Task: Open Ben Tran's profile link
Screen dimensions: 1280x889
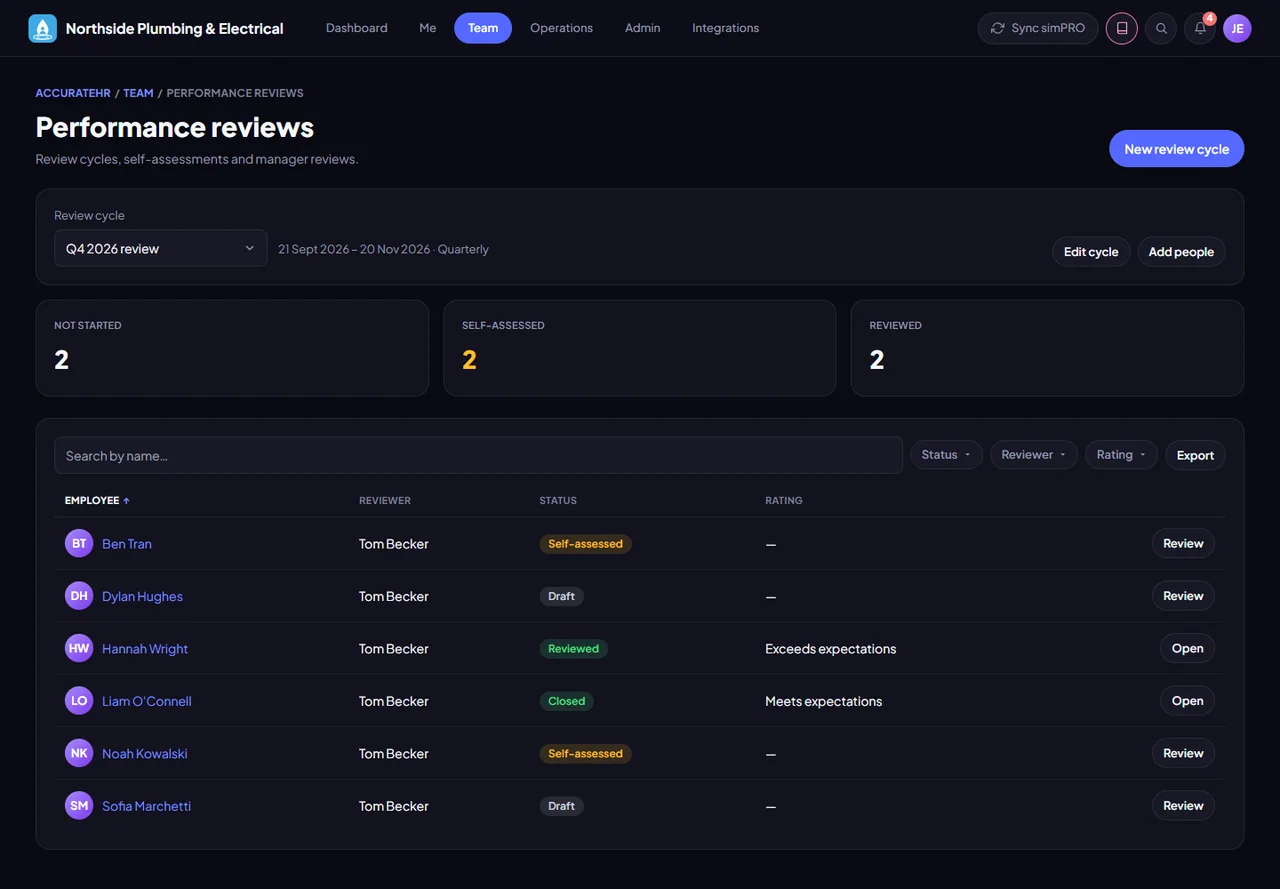Action: coord(127,544)
